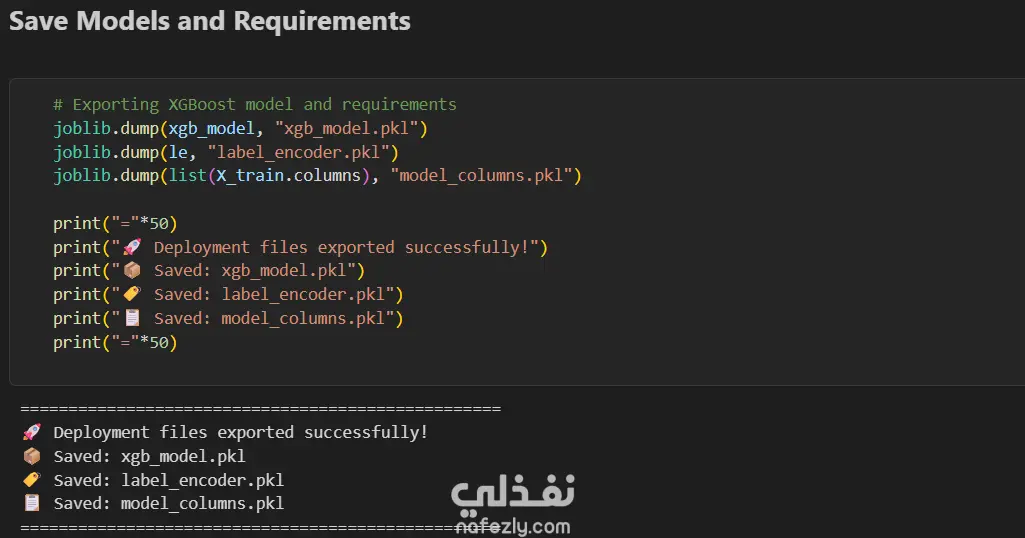Click the package emoji in the code cell

[x=132, y=270]
